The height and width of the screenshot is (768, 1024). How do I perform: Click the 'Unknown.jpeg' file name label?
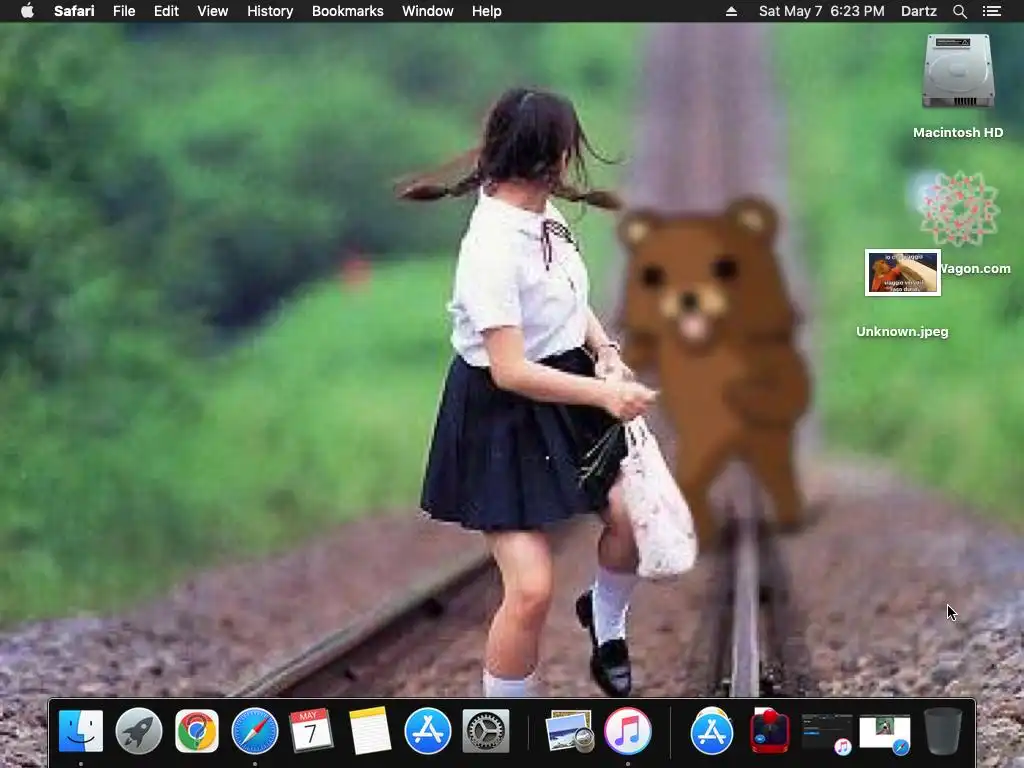[903, 332]
